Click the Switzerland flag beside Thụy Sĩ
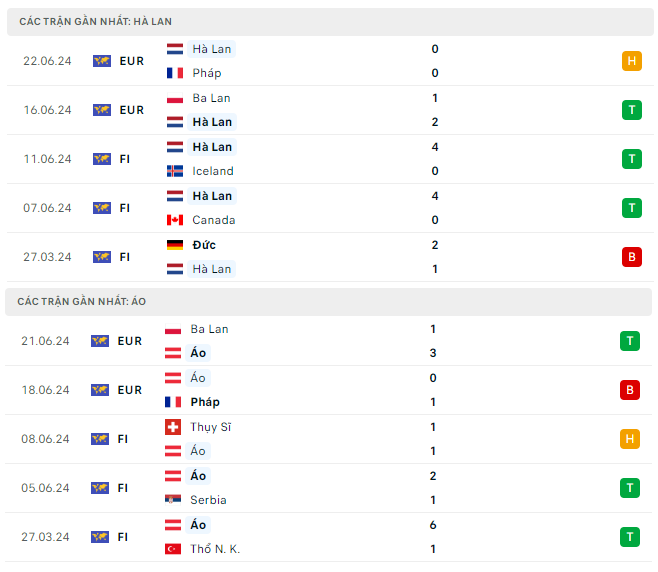Viewport: 658px width, 572px height. 173,427
